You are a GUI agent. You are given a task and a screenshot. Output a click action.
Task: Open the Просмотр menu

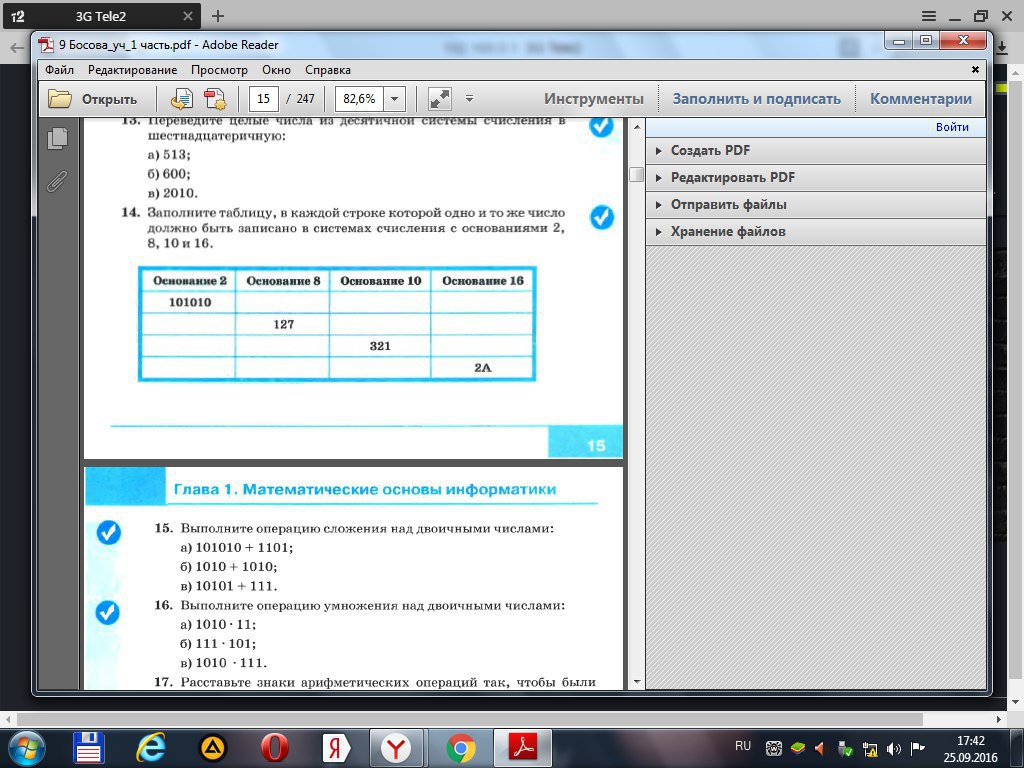pos(219,70)
